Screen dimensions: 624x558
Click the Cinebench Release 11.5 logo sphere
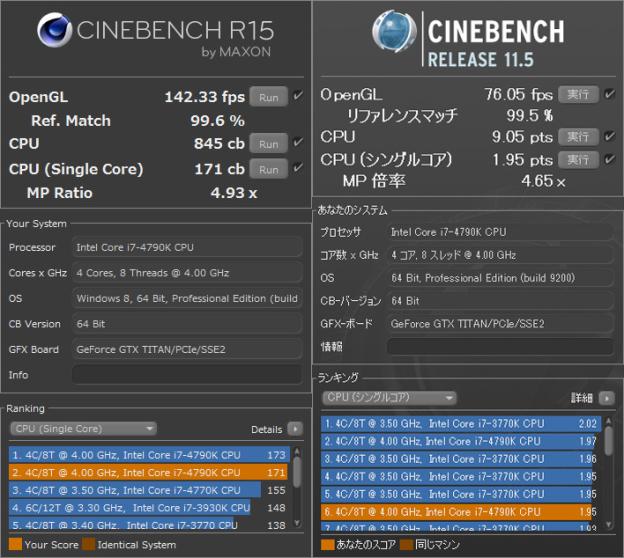pos(394,31)
